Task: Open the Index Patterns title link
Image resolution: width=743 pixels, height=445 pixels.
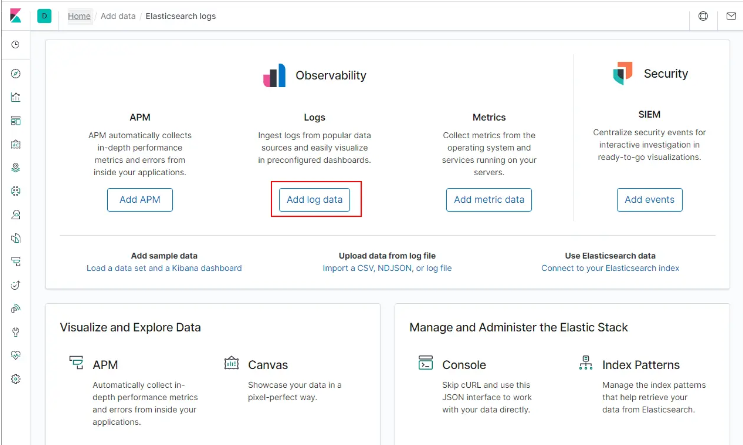Action: [x=641, y=365]
